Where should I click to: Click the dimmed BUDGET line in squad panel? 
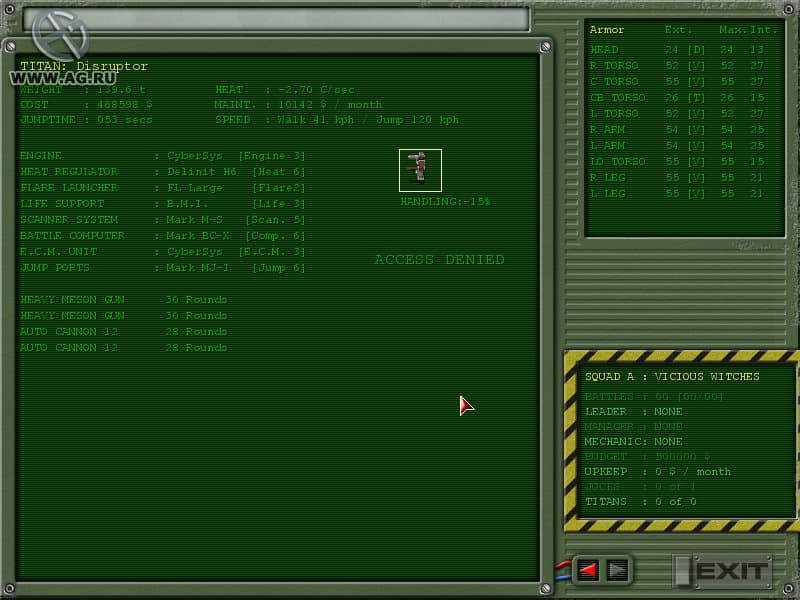pos(647,457)
